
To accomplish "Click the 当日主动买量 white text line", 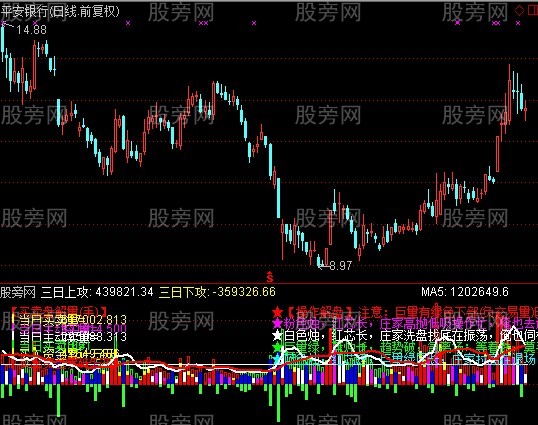I will click(x=73, y=337).
